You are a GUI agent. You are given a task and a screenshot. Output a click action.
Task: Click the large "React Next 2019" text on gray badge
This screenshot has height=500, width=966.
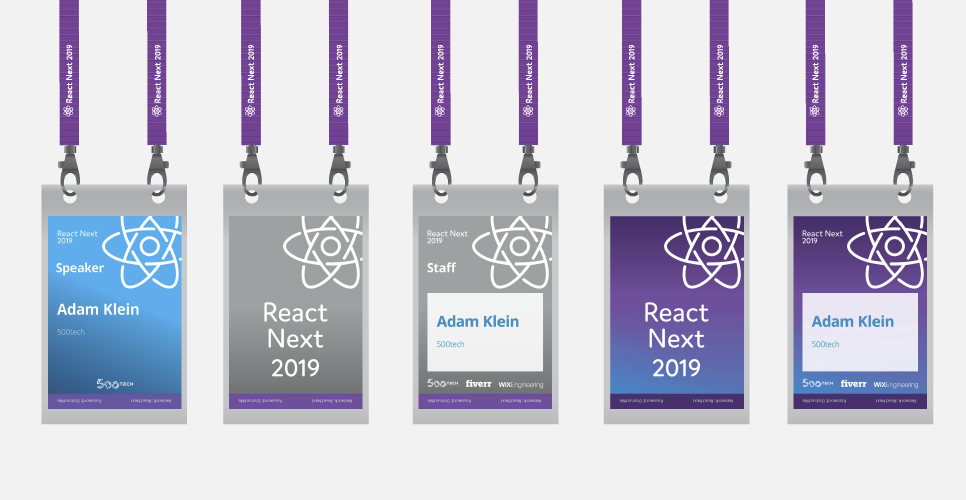point(295,339)
